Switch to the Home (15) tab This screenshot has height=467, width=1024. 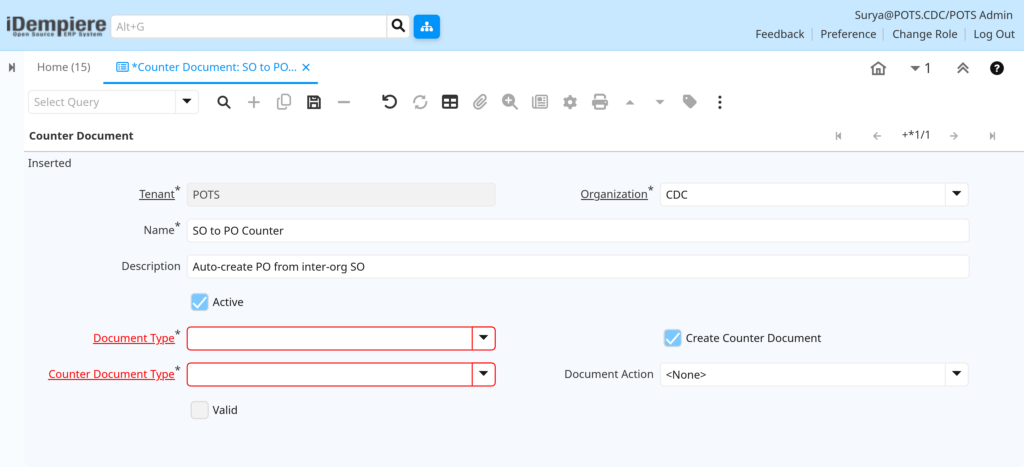pyautogui.click(x=63, y=67)
